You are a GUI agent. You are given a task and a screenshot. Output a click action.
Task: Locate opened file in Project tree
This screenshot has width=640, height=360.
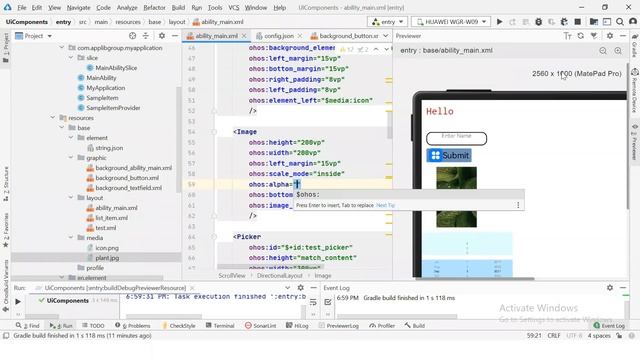click(x=132, y=36)
